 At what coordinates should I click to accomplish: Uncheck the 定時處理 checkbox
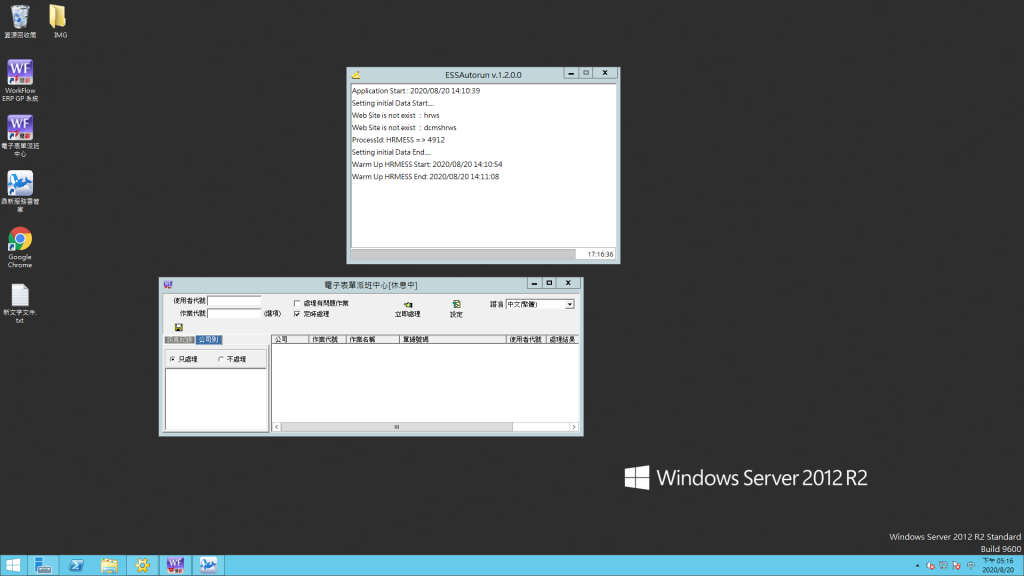(297, 314)
